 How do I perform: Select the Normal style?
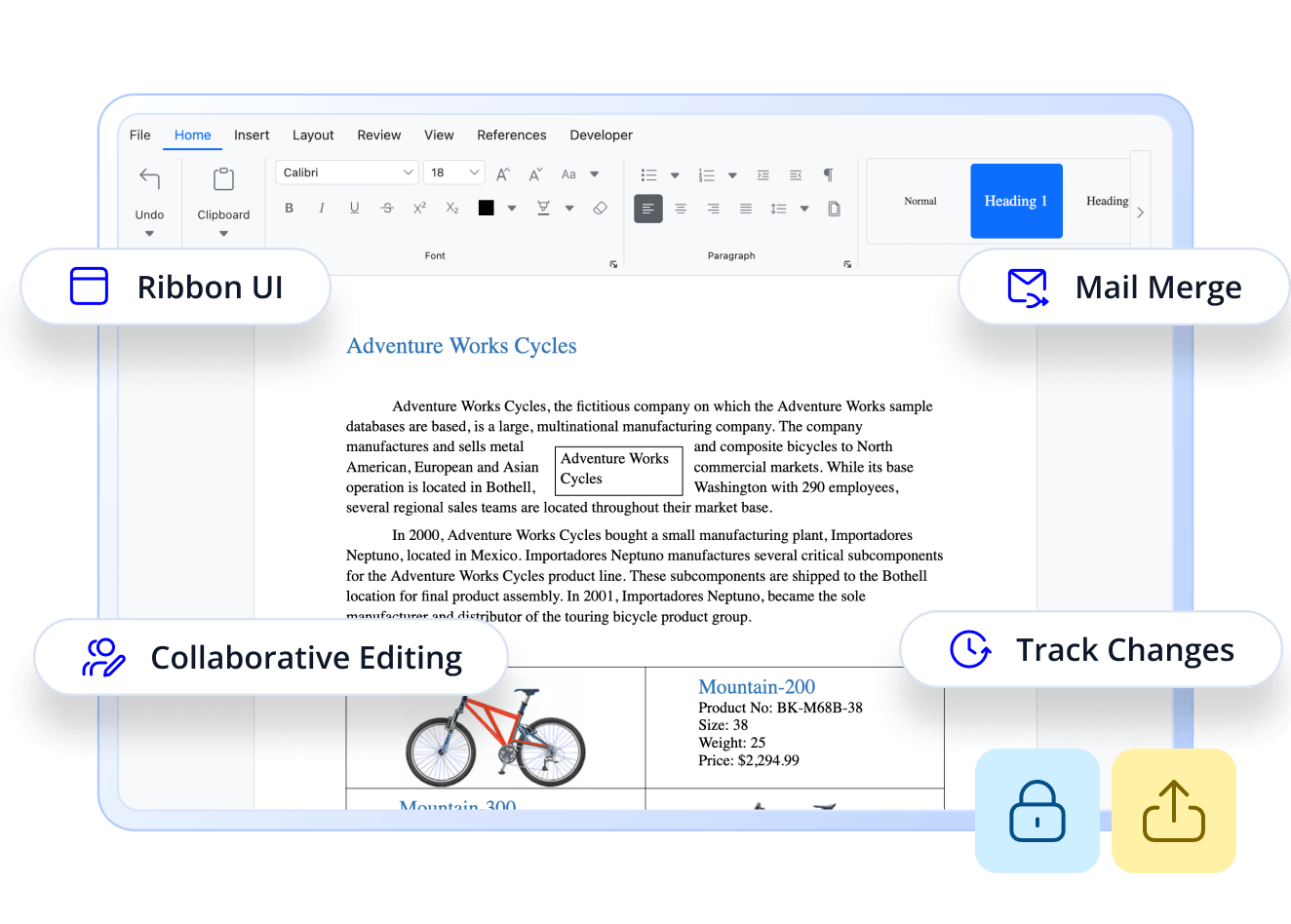pyautogui.click(x=919, y=201)
